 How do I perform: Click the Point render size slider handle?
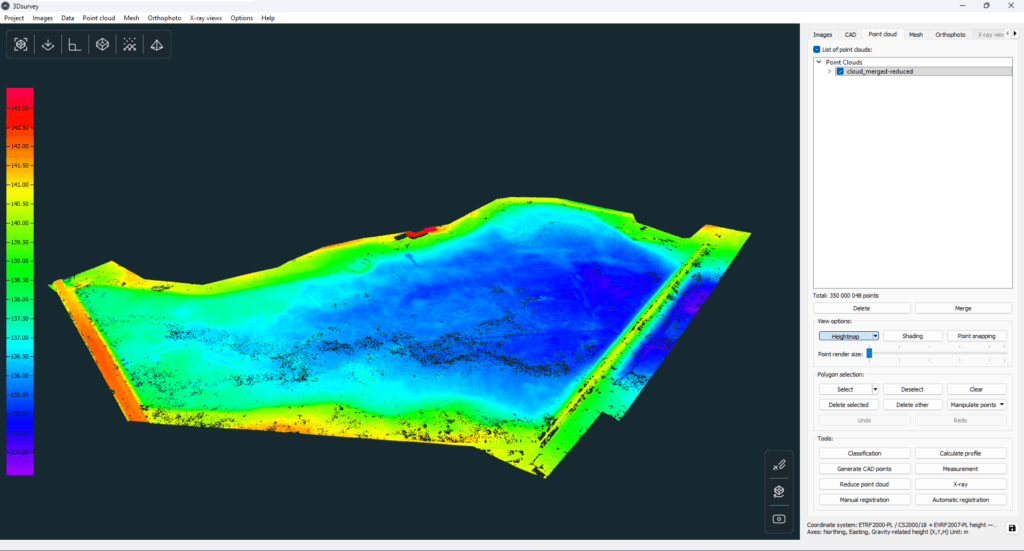point(869,353)
